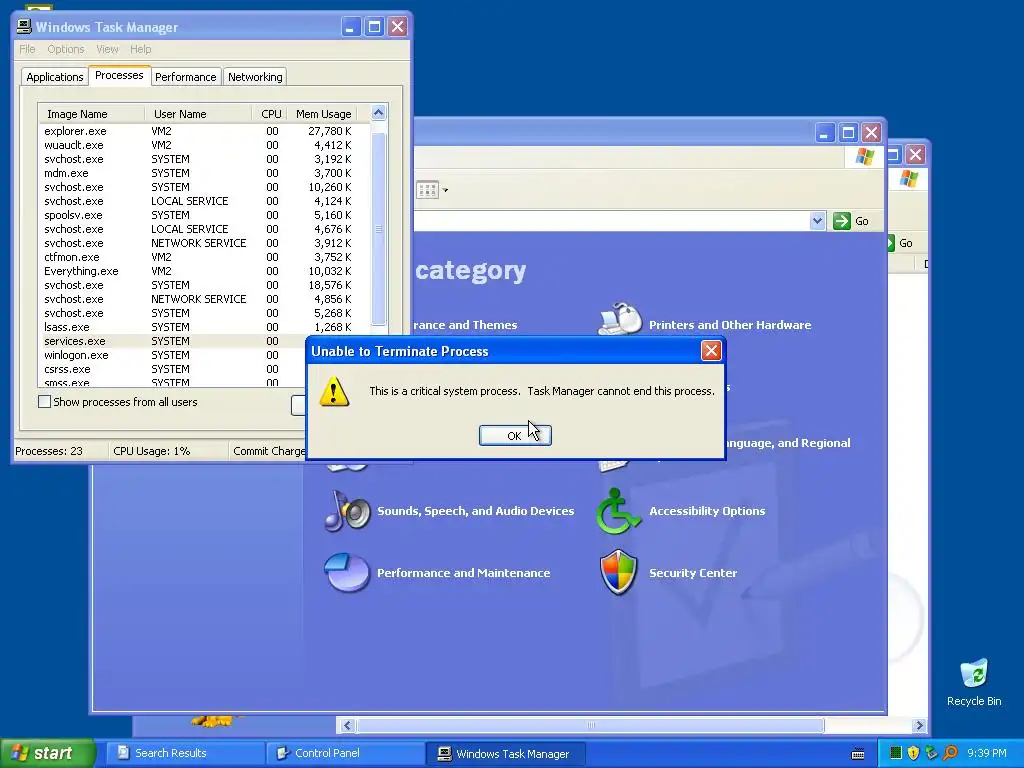Open the Help menu in Task Manager
Image resolution: width=1024 pixels, height=768 pixels.
point(140,49)
